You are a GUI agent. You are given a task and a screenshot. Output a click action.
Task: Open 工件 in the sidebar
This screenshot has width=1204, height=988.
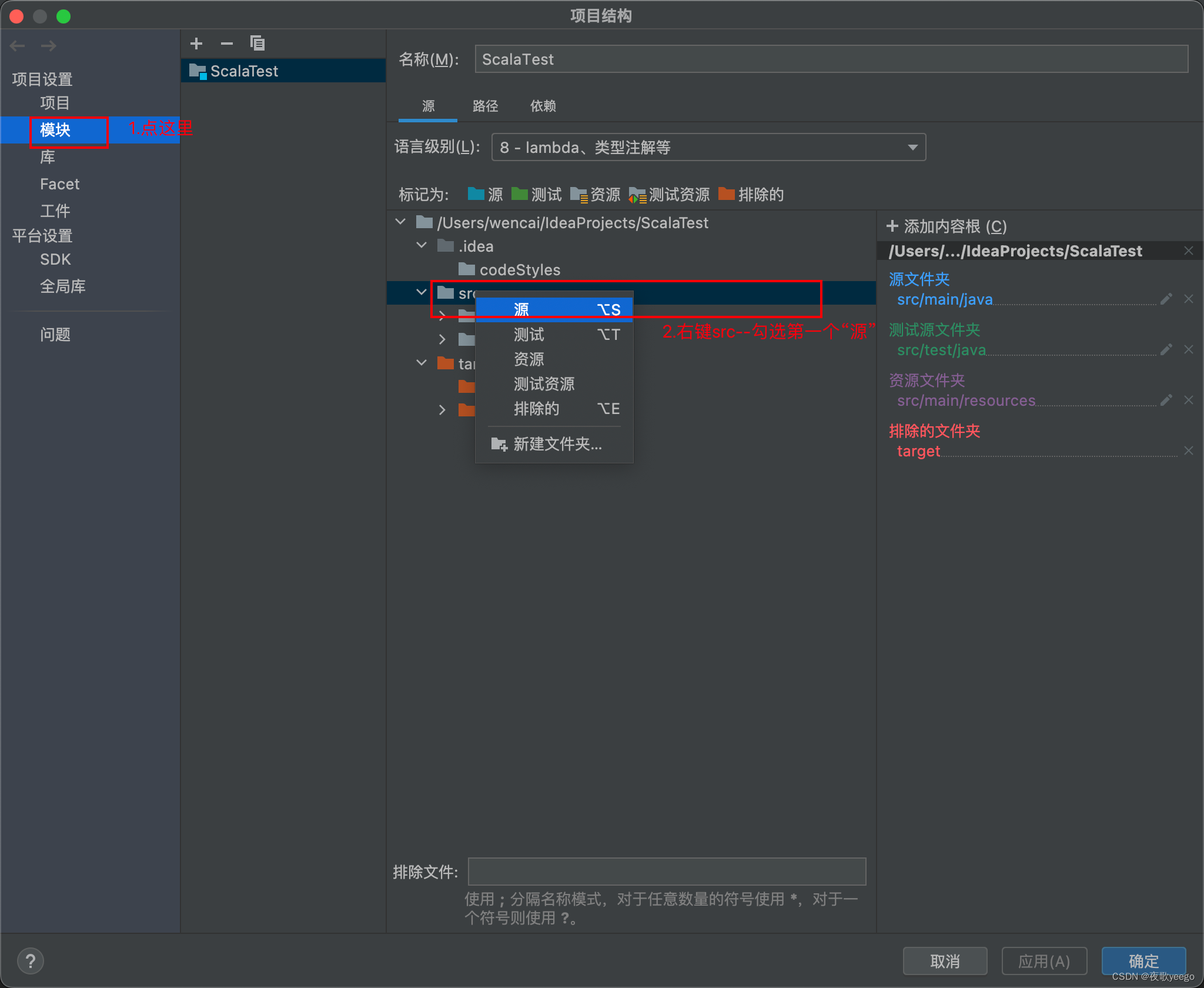coord(55,211)
